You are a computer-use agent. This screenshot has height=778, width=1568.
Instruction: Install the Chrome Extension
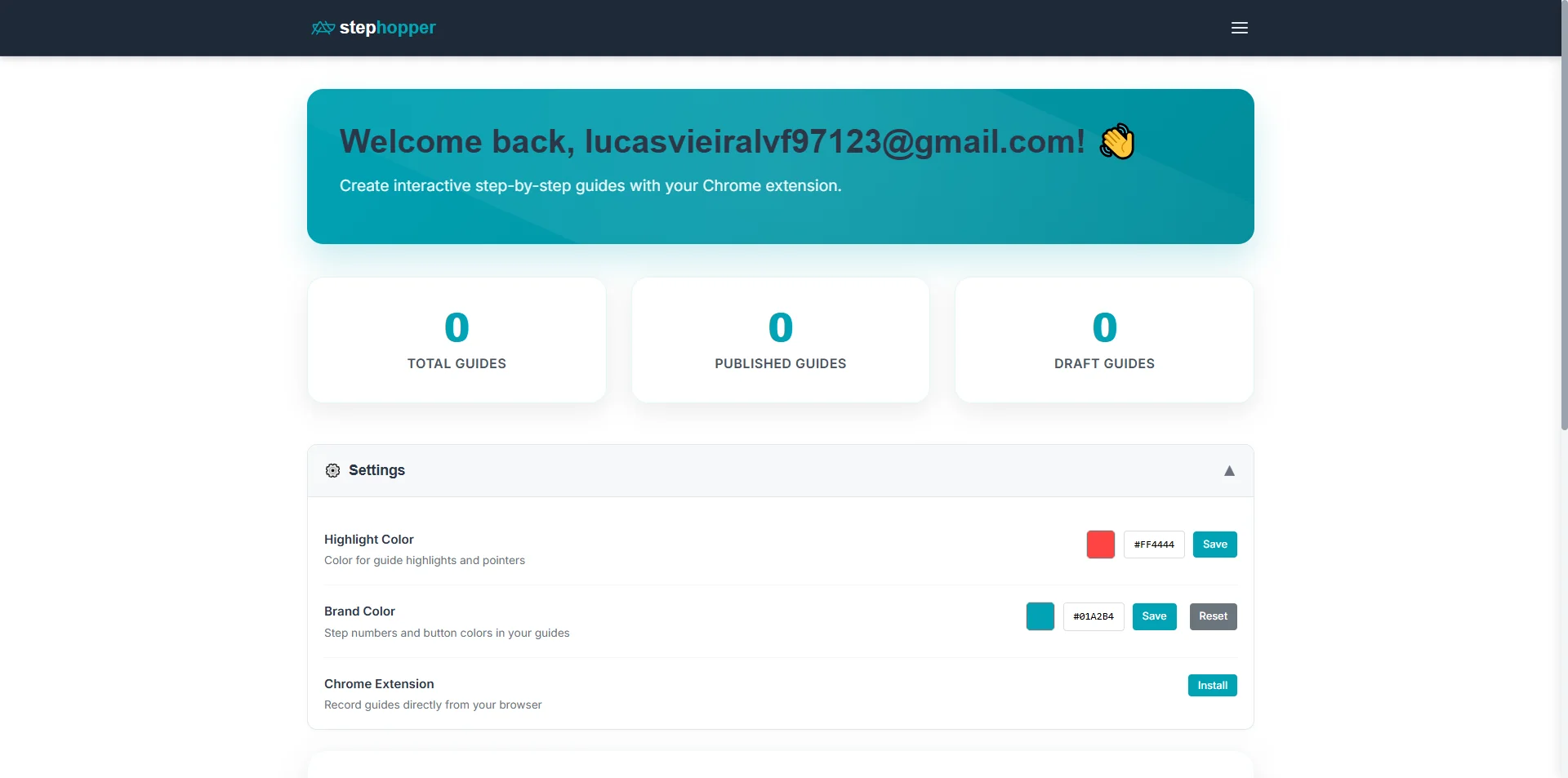coord(1212,685)
